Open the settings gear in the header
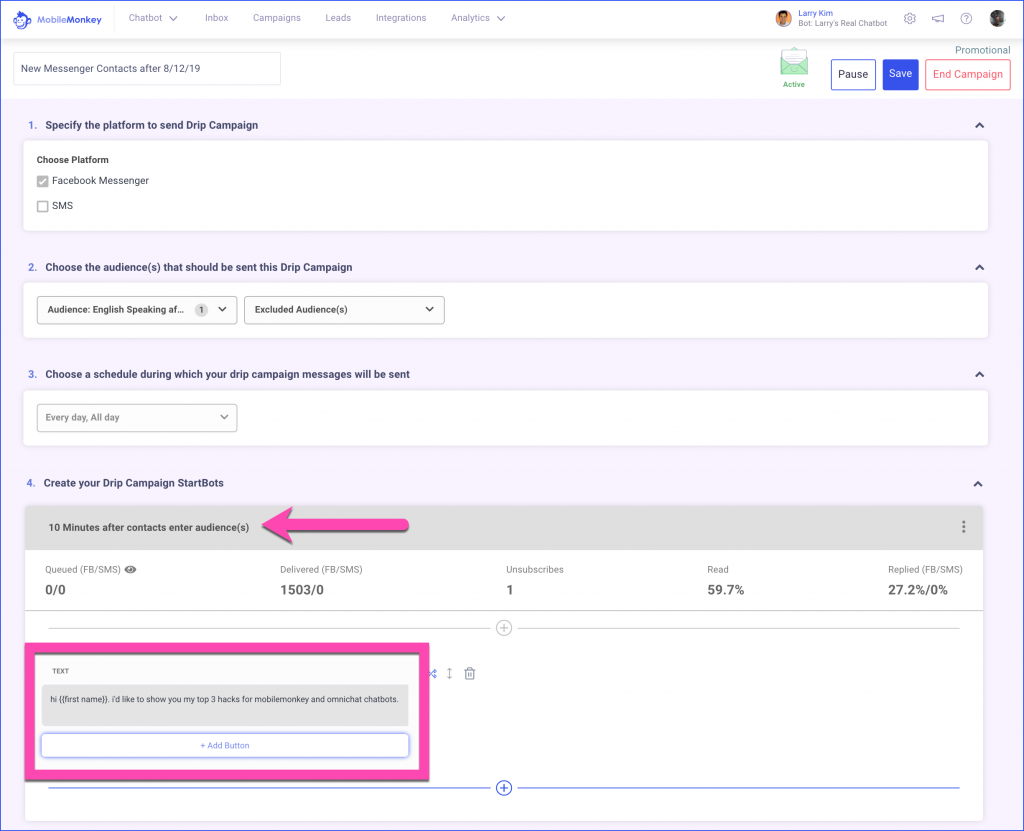The width and height of the screenshot is (1024, 831). point(910,18)
